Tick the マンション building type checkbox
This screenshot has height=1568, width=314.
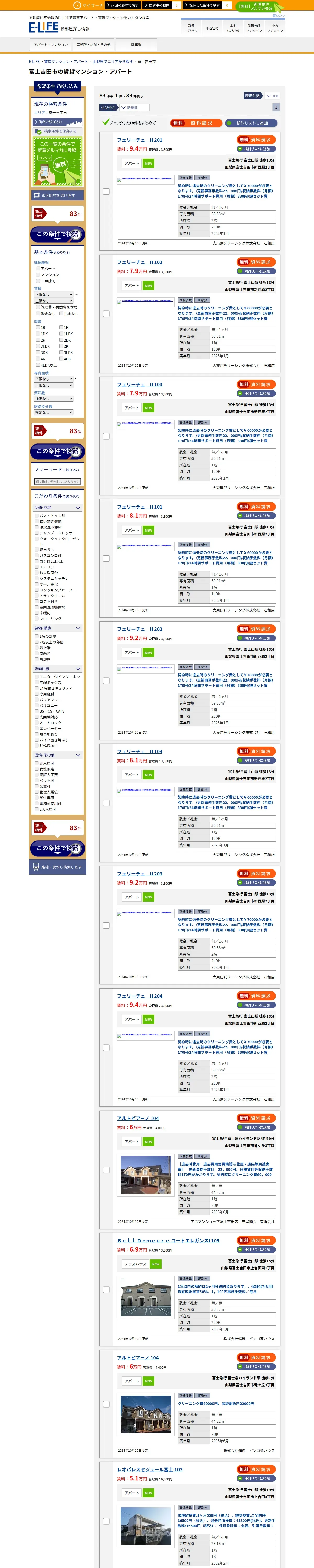(x=38, y=275)
